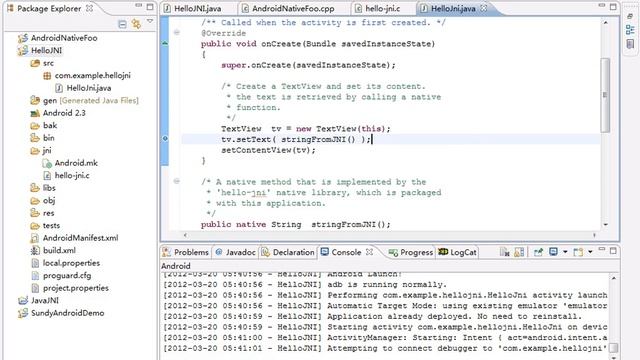
Task: Click the src folder icon
Action: tap(35, 63)
